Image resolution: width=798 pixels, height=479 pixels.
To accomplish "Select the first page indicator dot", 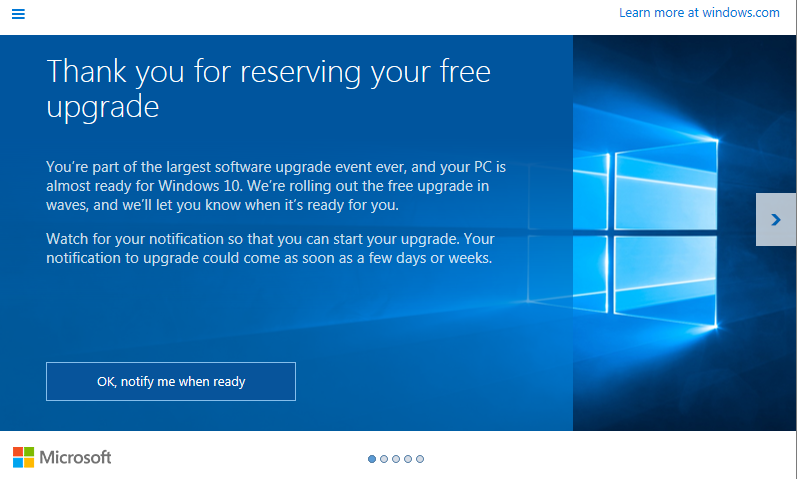I will 372,459.
